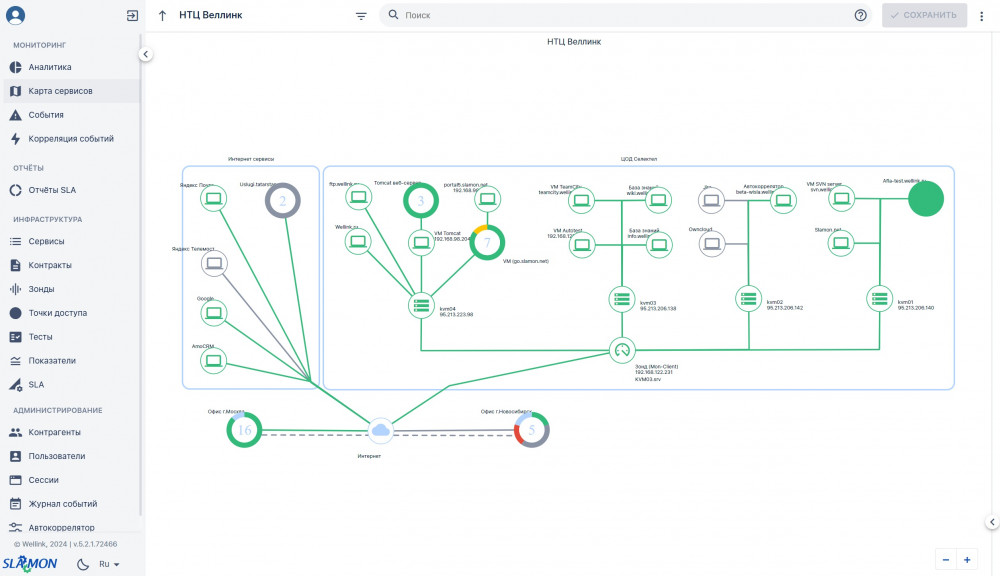Collapse the left sidebar with chevron
1000x576 pixels.
tap(145, 54)
